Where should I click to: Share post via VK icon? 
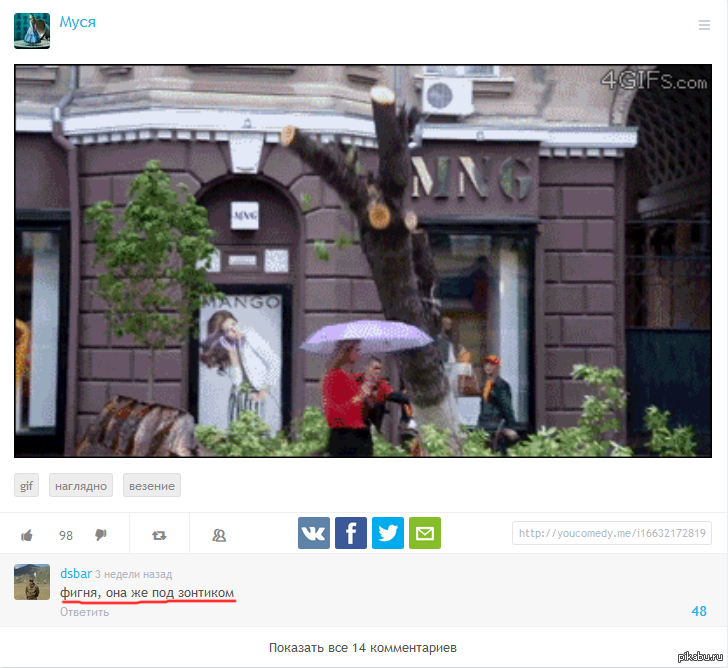coord(314,533)
